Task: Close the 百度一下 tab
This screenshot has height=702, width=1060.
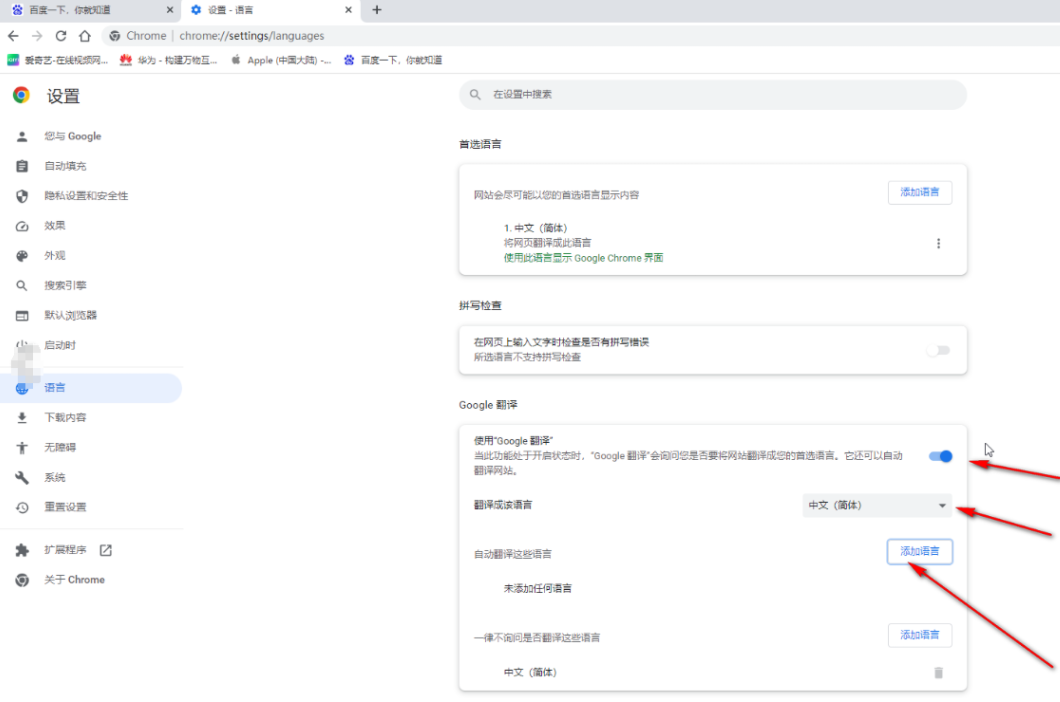Action: coord(170,9)
